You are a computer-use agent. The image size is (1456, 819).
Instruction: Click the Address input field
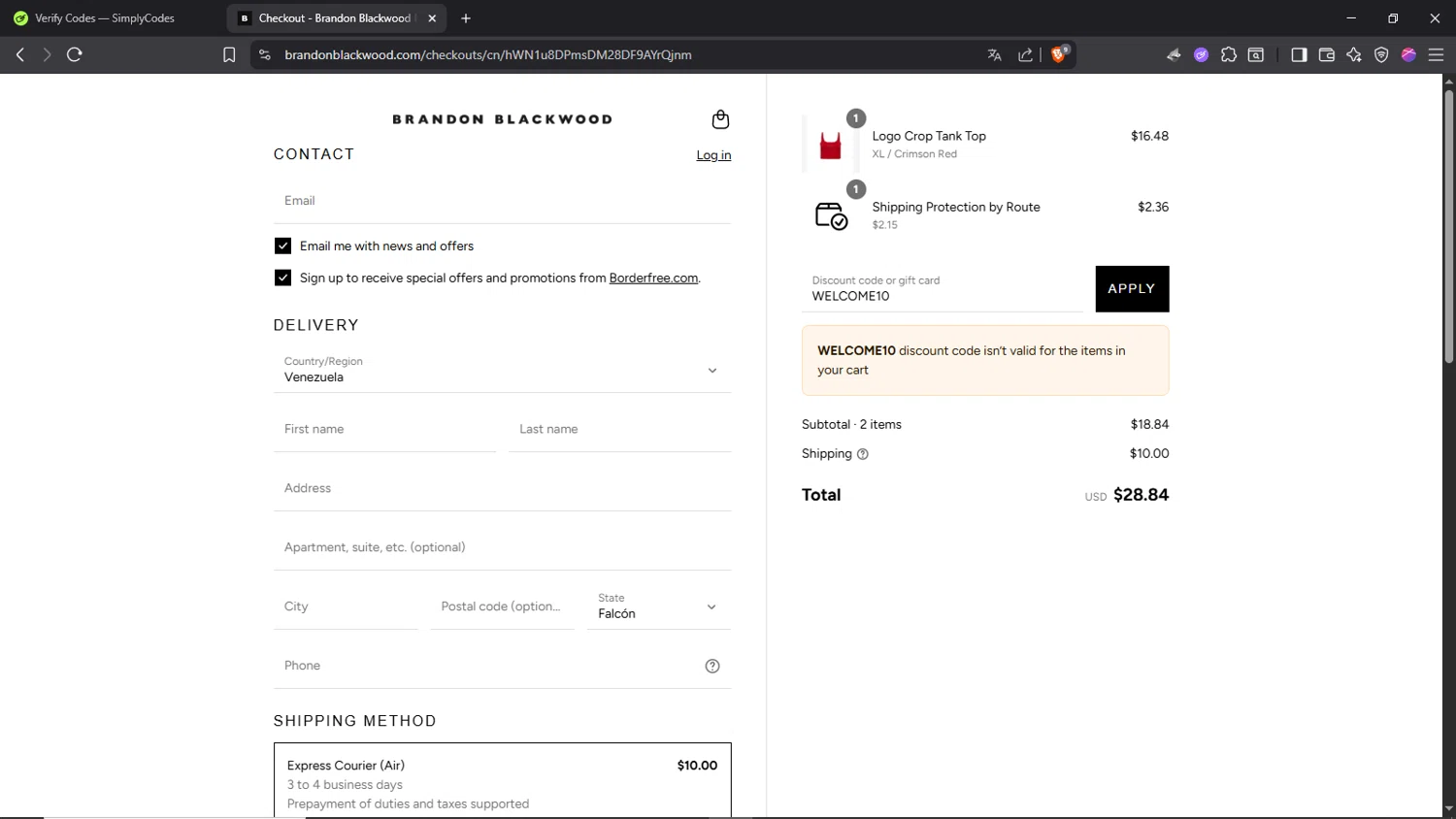[503, 488]
